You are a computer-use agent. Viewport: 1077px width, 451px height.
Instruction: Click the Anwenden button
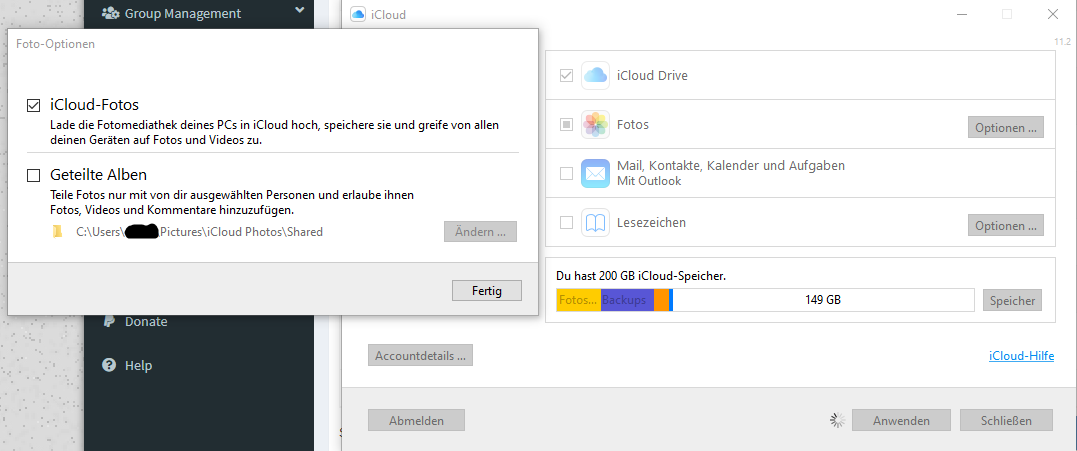tap(901, 420)
